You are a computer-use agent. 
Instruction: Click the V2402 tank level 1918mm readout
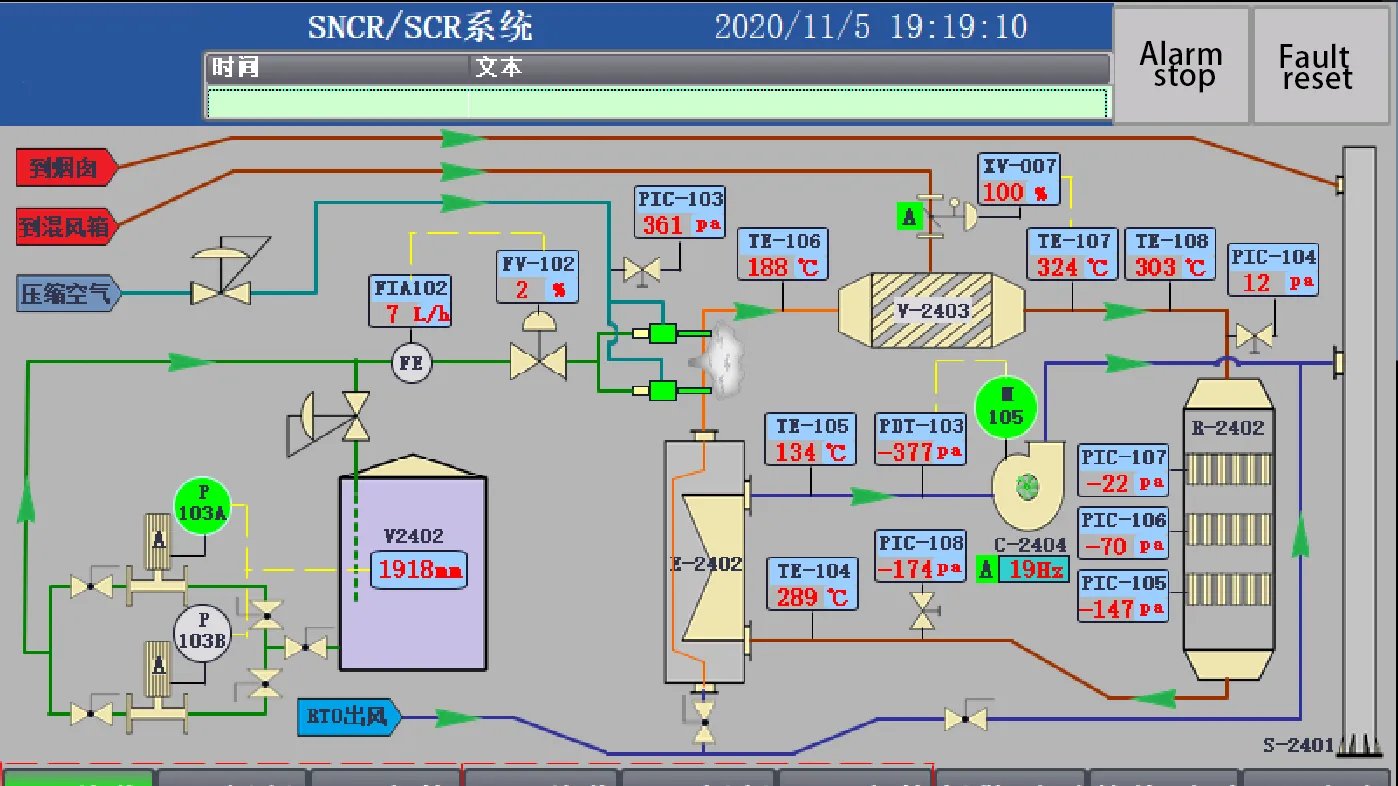pos(420,570)
